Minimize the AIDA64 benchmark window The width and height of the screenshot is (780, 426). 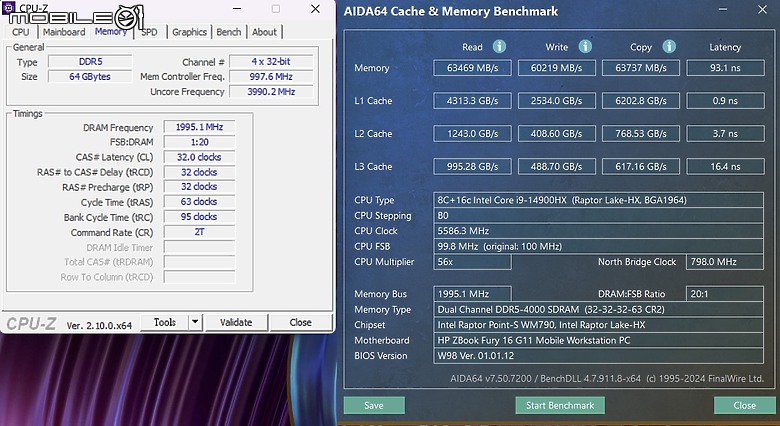pyautogui.click(x=723, y=10)
